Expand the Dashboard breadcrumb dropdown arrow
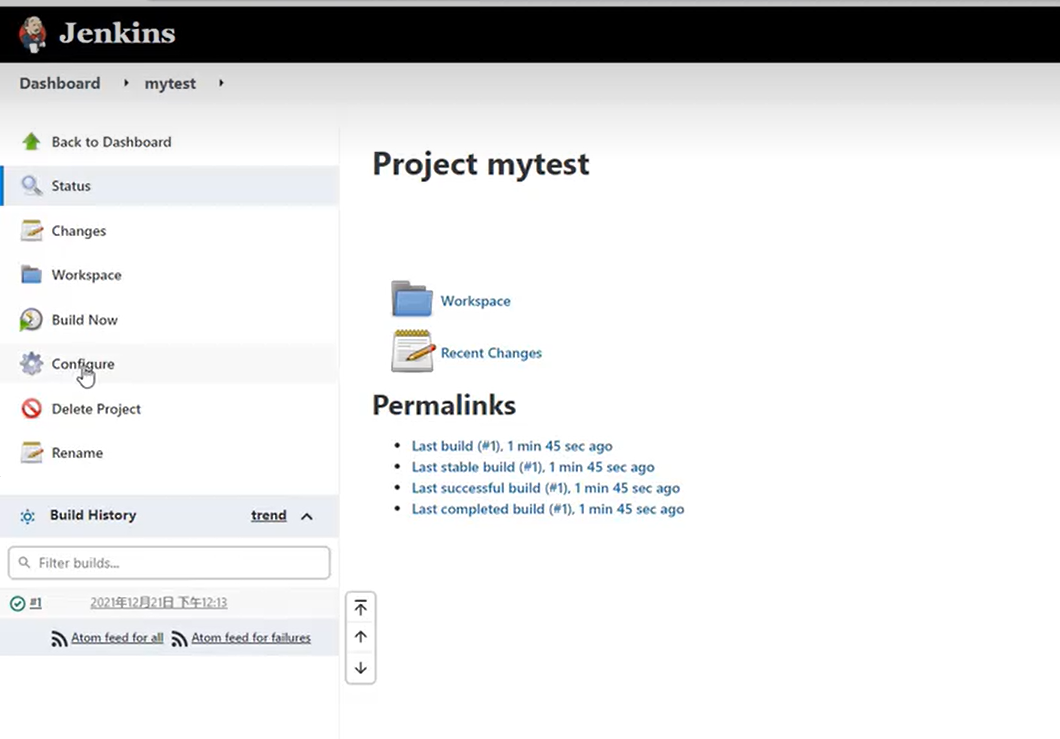The image size is (1060, 739). click(126, 83)
